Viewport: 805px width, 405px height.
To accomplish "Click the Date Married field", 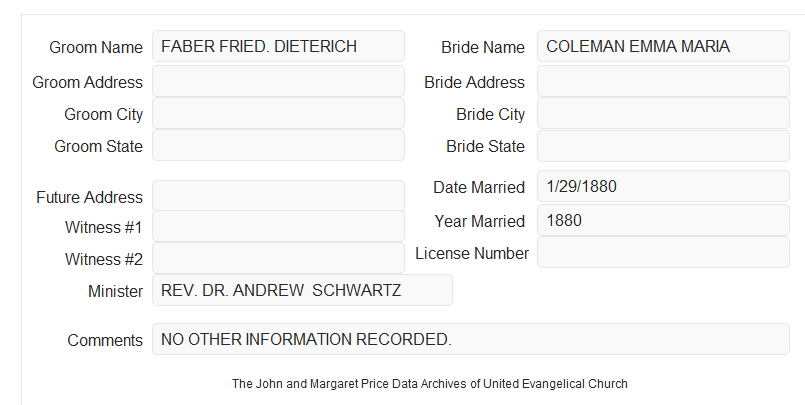I will coord(663,186).
